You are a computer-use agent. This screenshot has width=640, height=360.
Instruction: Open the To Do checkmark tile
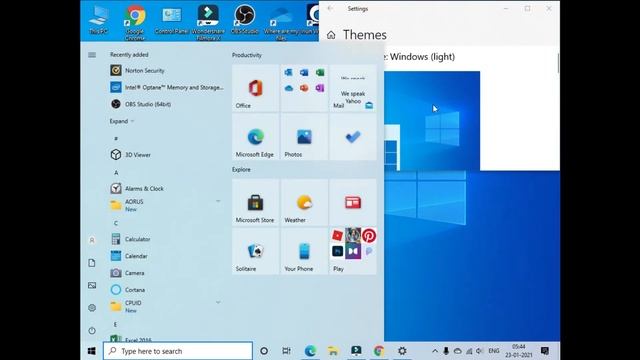[x=353, y=137]
